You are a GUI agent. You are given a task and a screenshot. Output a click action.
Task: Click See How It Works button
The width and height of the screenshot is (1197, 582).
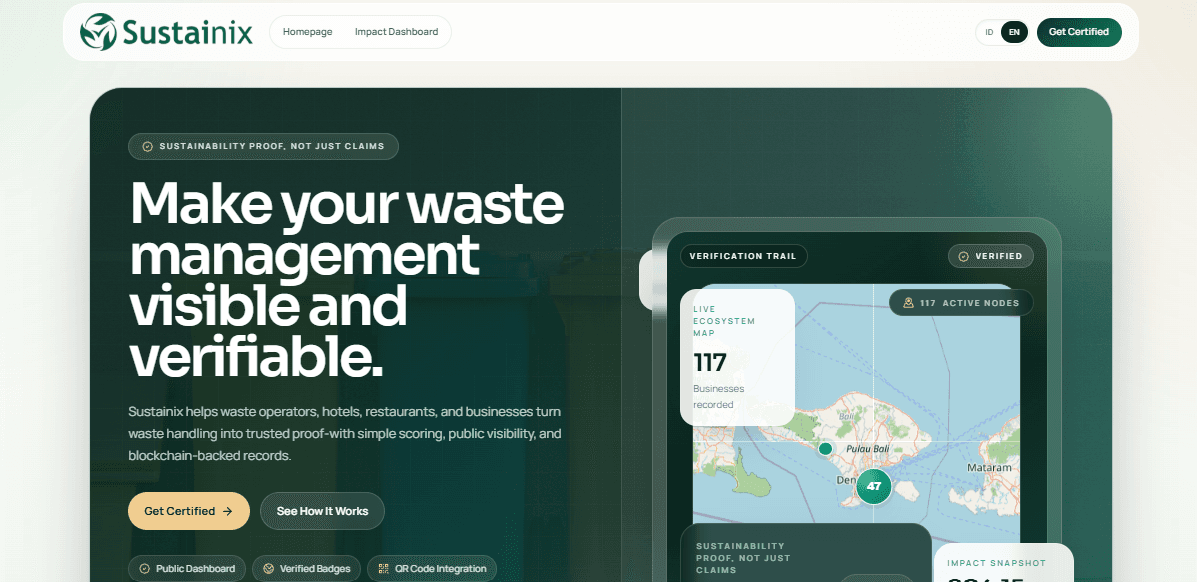click(322, 511)
